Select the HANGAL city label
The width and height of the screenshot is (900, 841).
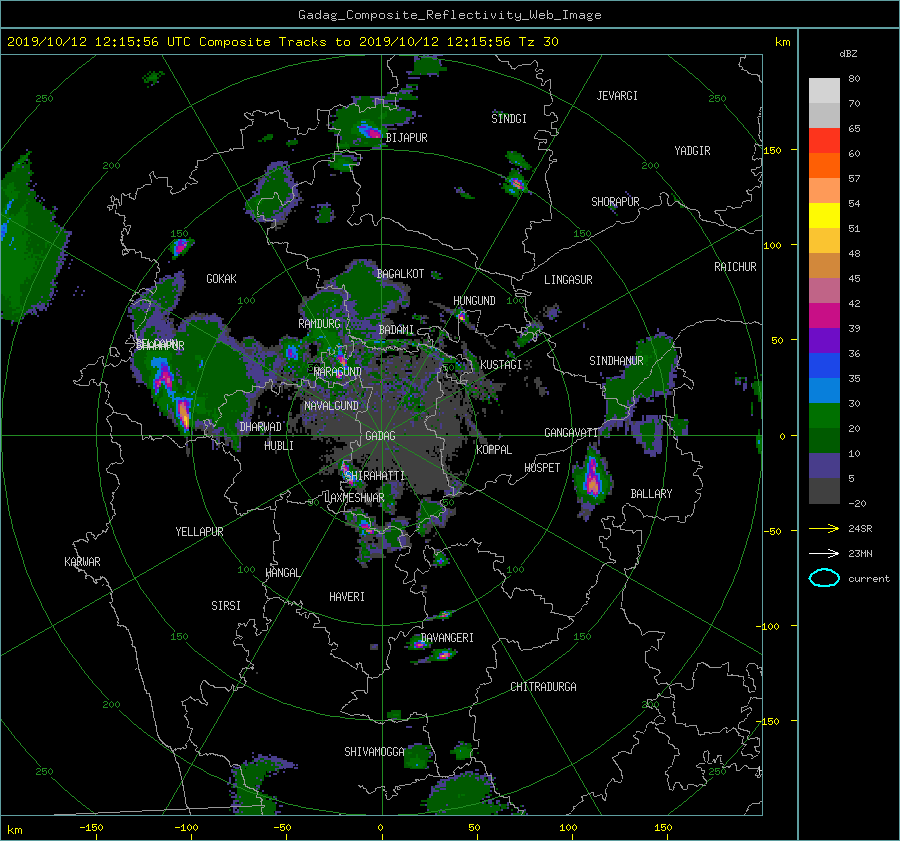coord(282,573)
